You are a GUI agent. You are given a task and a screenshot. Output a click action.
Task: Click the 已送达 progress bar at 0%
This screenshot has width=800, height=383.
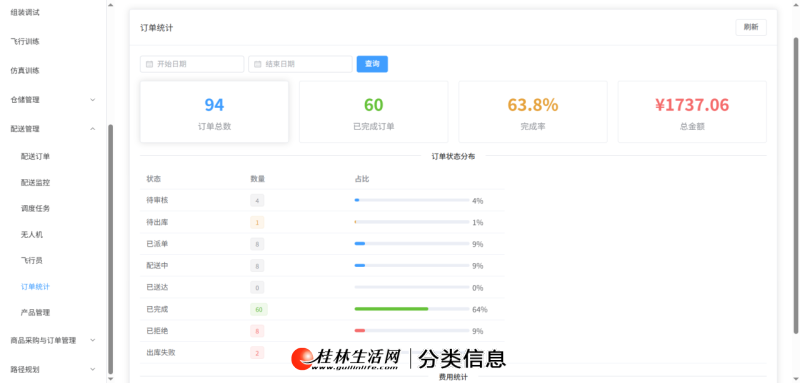point(412,288)
